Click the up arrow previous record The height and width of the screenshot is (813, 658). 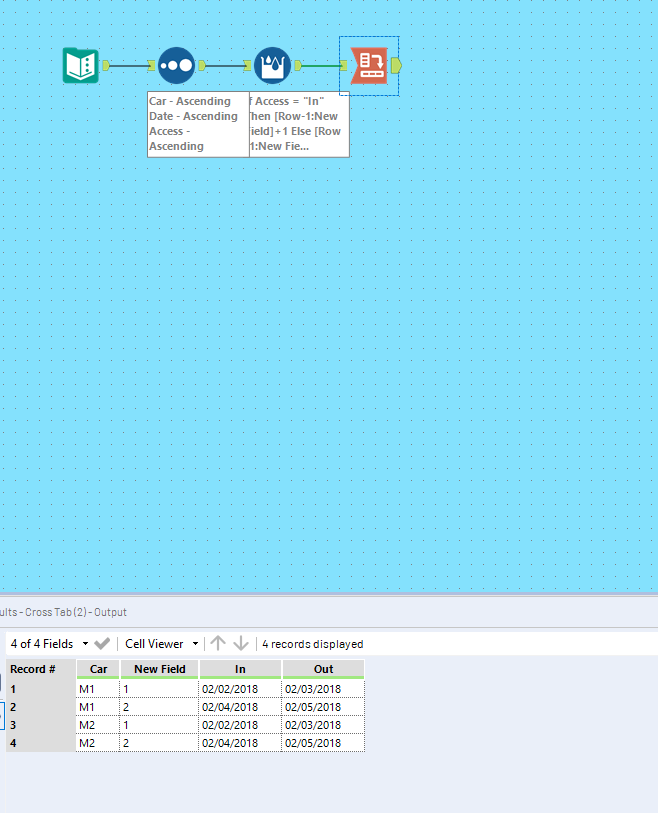pyautogui.click(x=218, y=643)
